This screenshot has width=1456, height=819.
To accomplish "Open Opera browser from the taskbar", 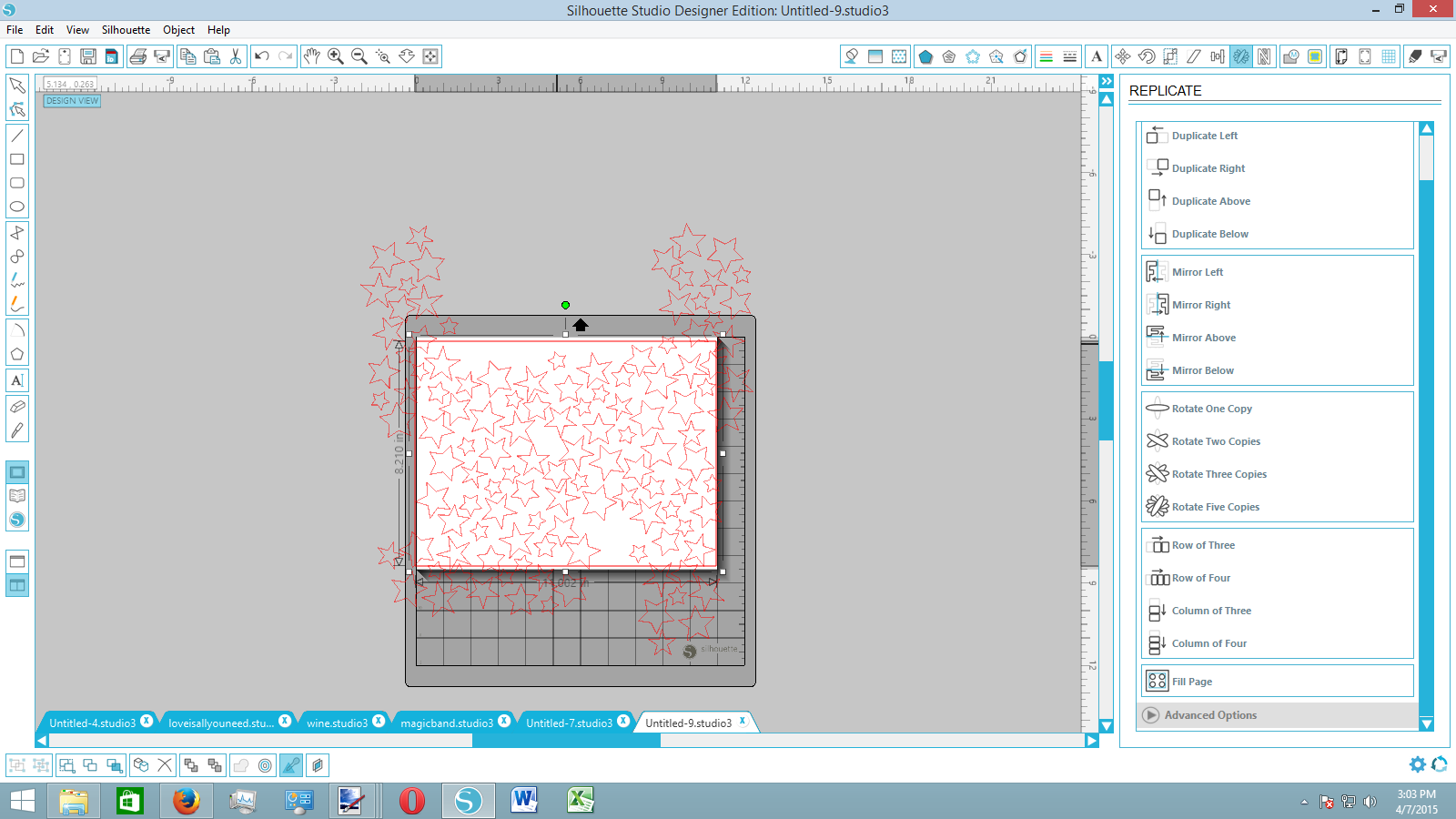I will pos(411,801).
